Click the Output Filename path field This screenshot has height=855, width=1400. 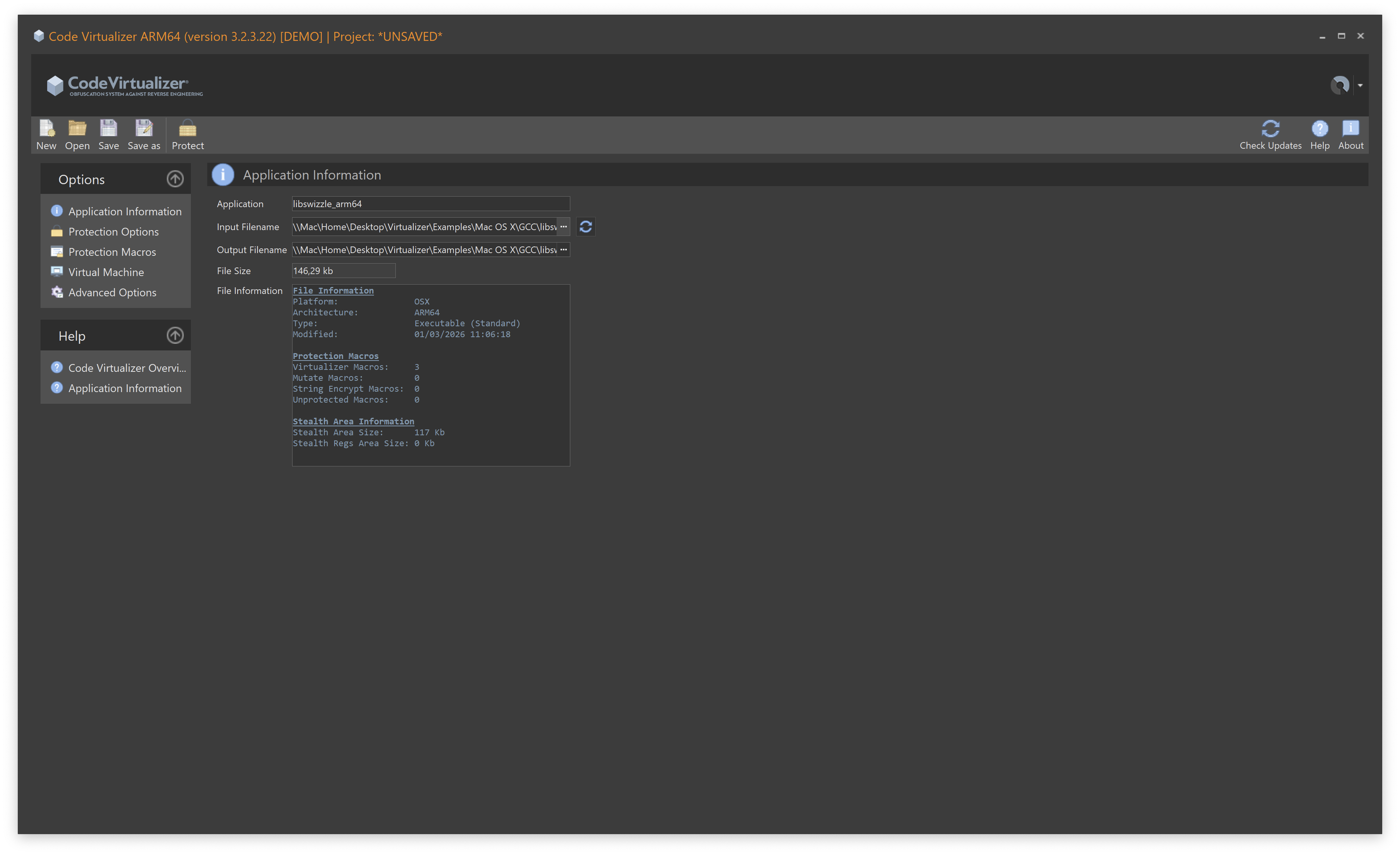[x=425, y=250]
